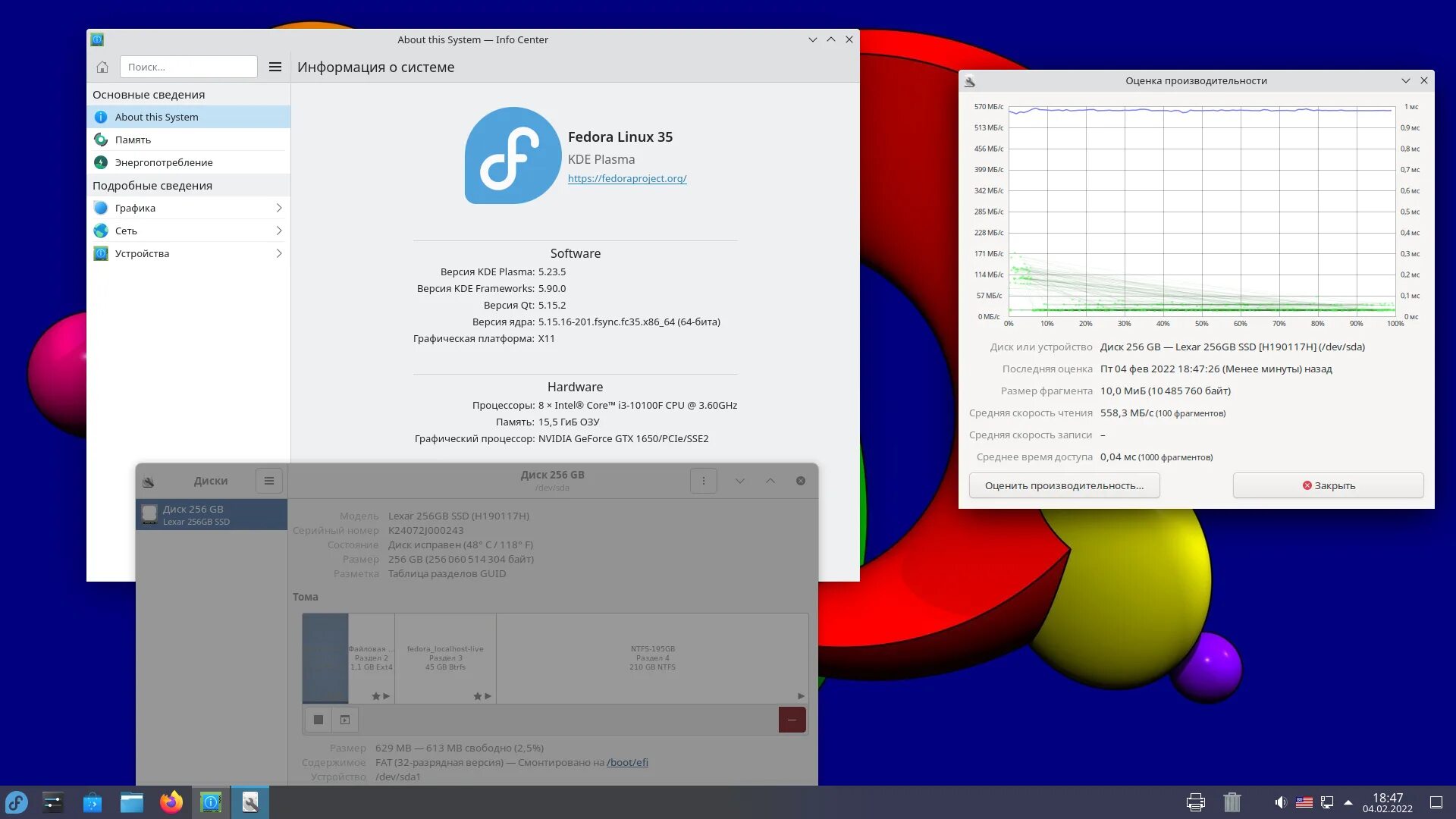Click the Disks window drive icon

(149, 482)
